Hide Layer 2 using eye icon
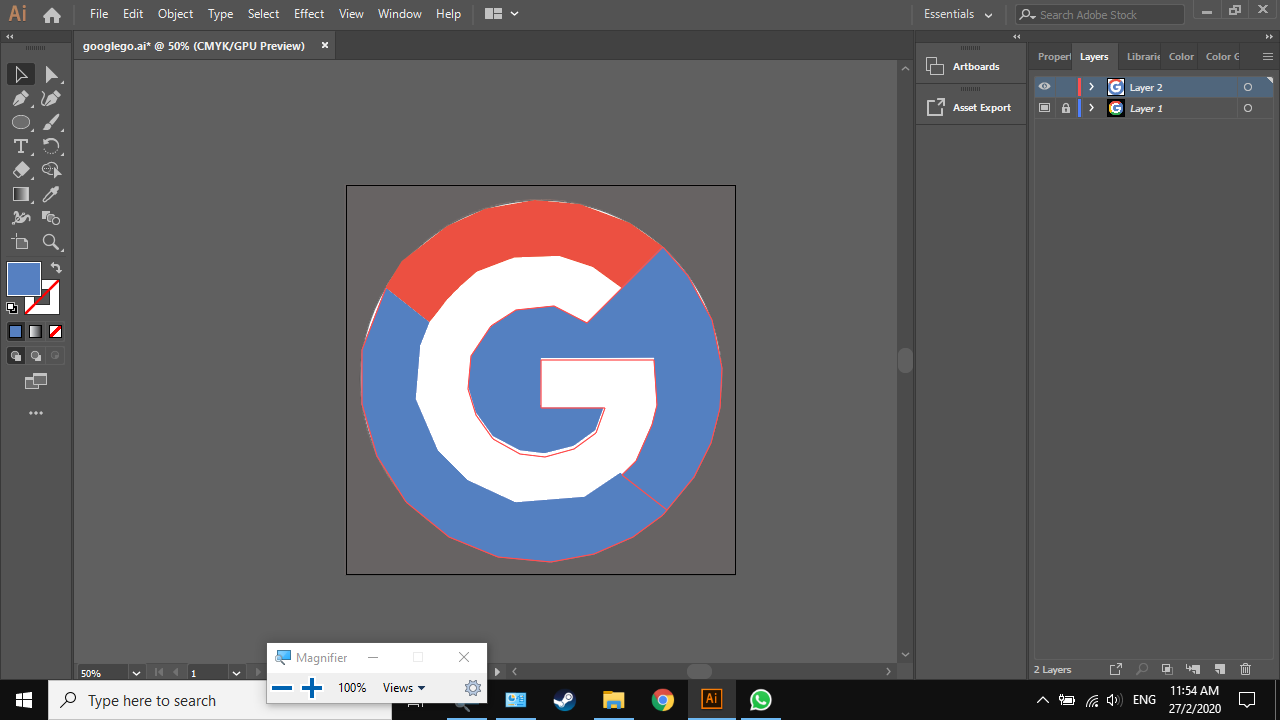1280x720 pixels. coord(1044,87)
